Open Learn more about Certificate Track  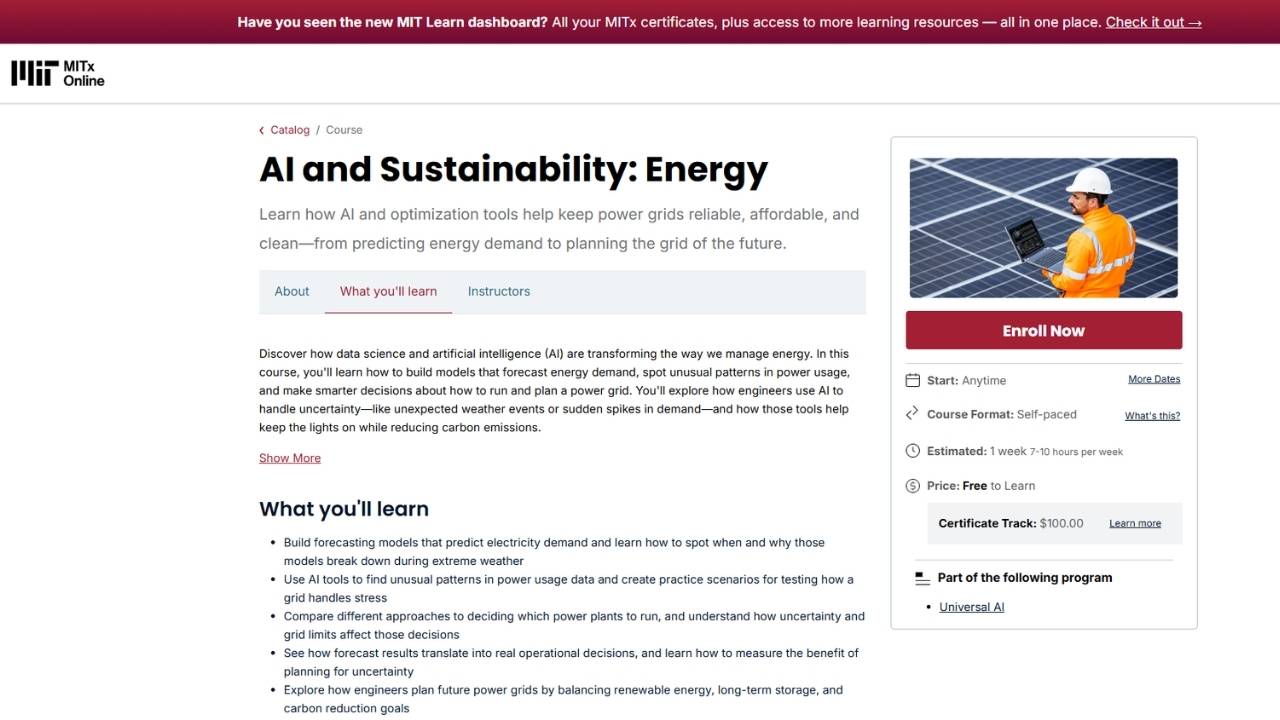pos(1135,523)
